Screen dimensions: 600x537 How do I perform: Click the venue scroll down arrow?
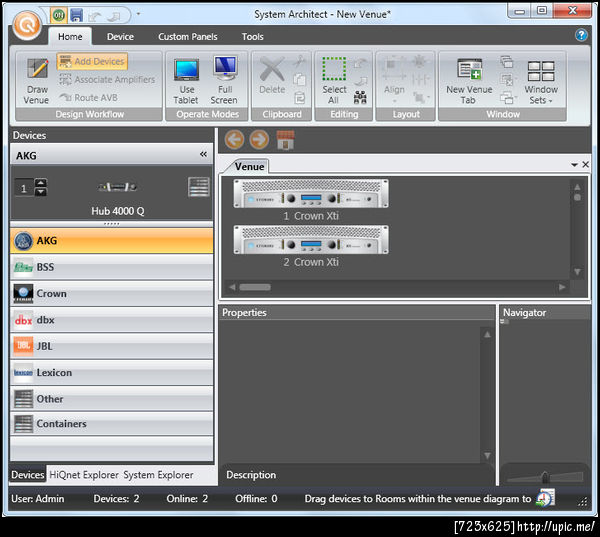[x=577, y=272]
